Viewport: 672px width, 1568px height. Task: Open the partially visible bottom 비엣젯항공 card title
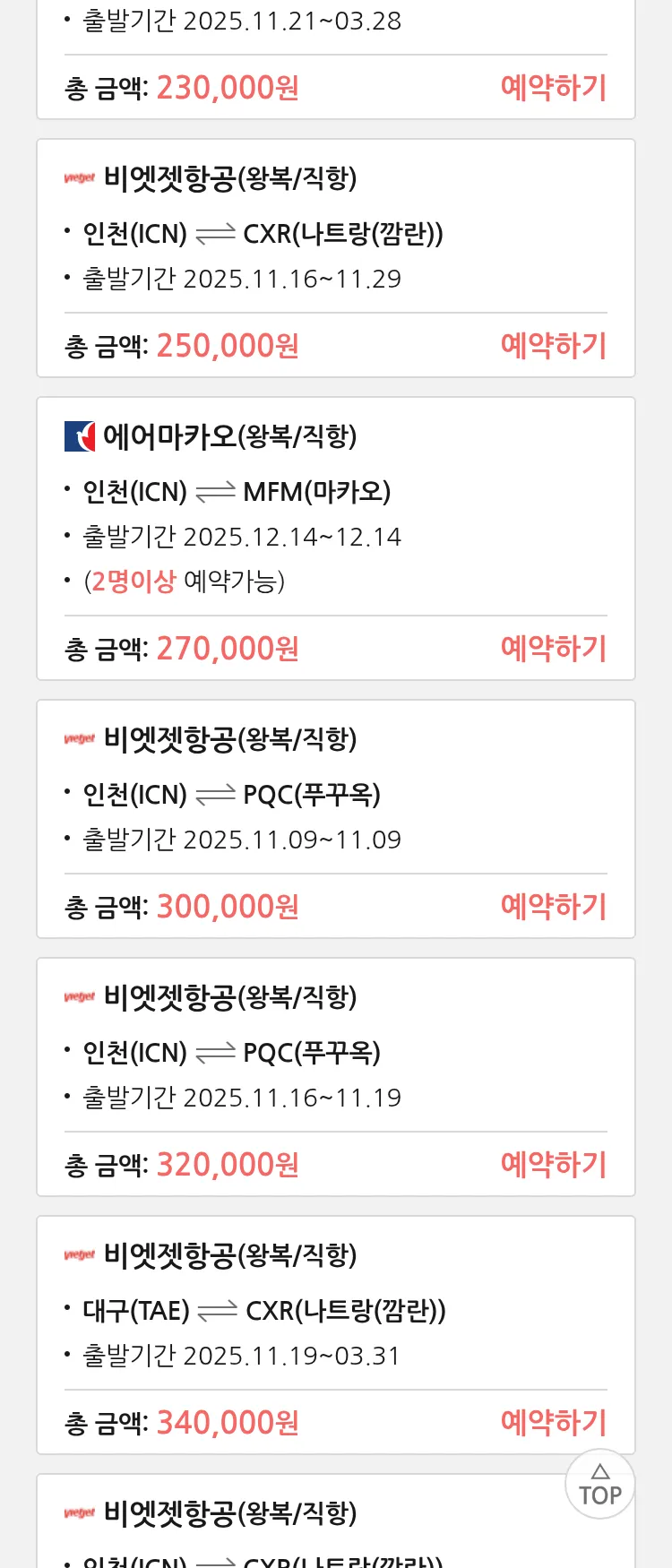pos(229,1513)
